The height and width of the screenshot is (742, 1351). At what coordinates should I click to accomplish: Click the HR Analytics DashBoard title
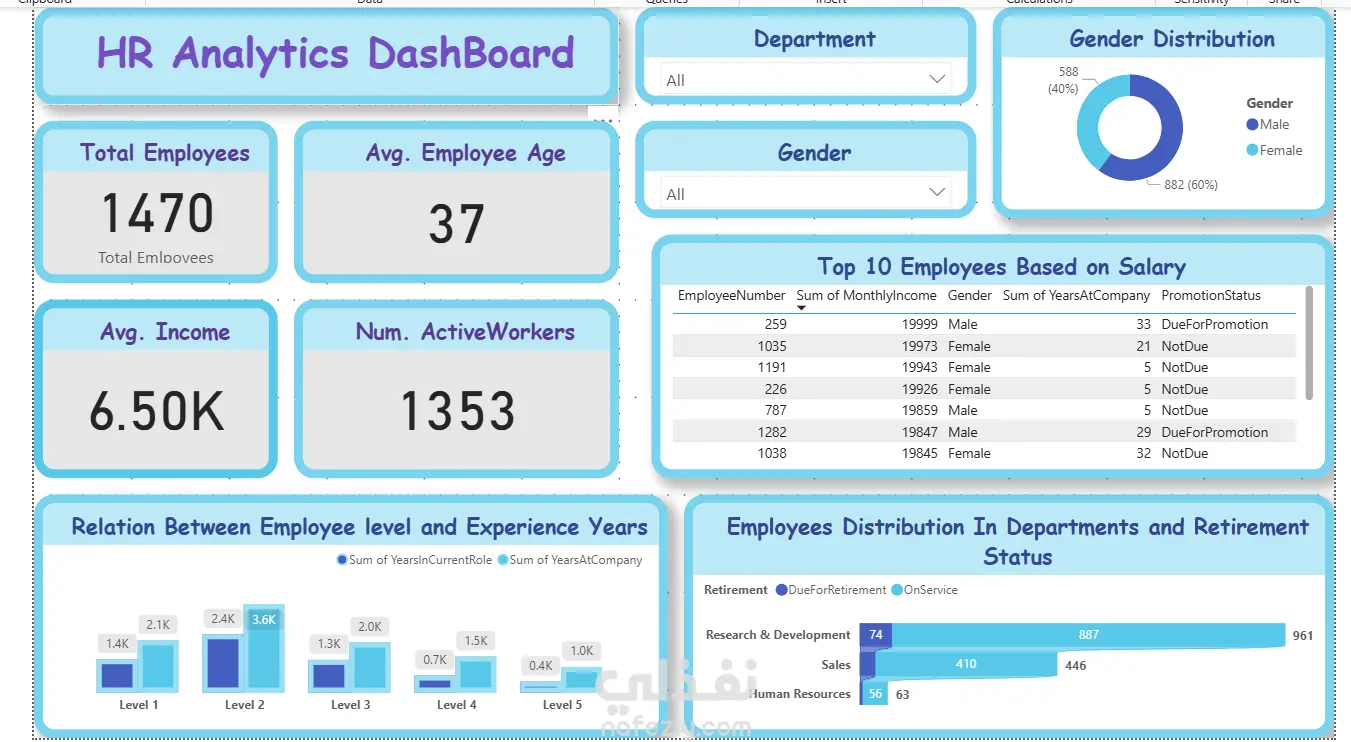[336, 53]
